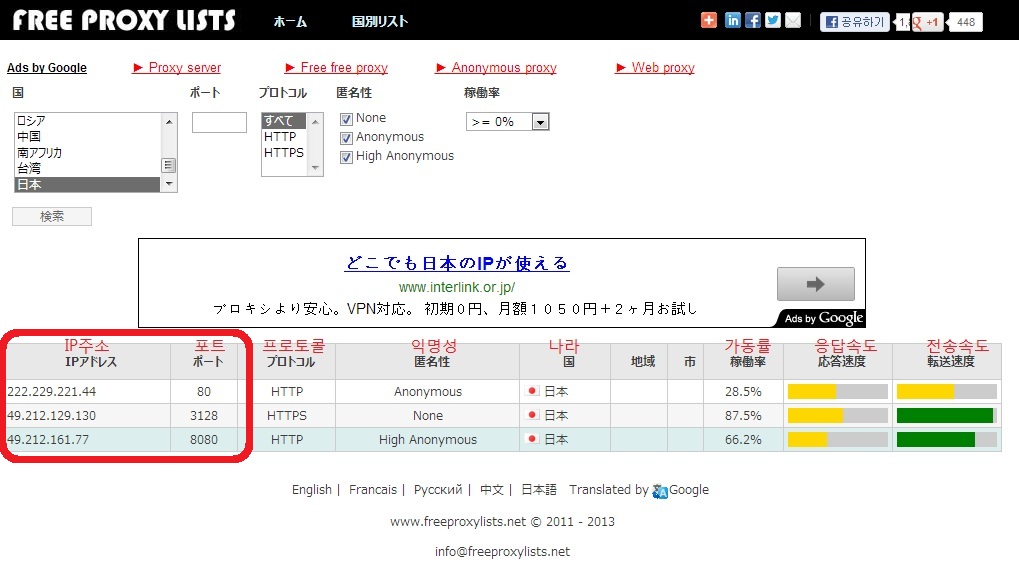Uncheck the Anonymous checkbox
The height and width of the screenshot is (573, 1019).
point(346,138)
